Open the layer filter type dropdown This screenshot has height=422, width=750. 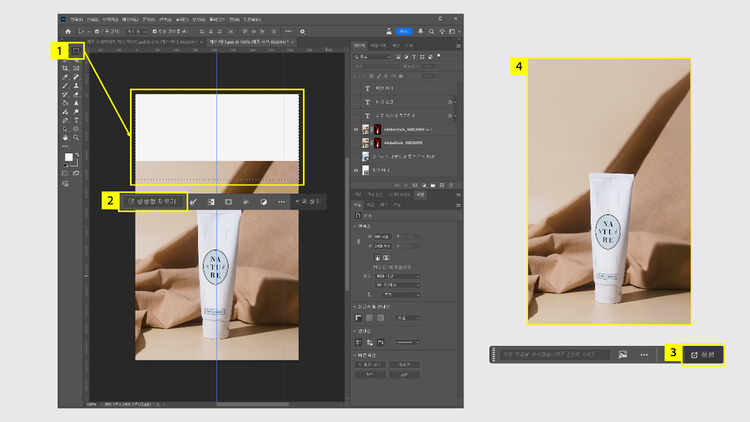372,57
